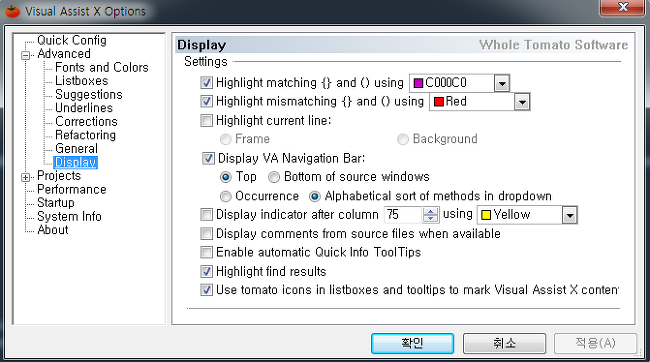650x362 pixels.
Task: Increase column value with up spinner arrow
Action: 430,211
